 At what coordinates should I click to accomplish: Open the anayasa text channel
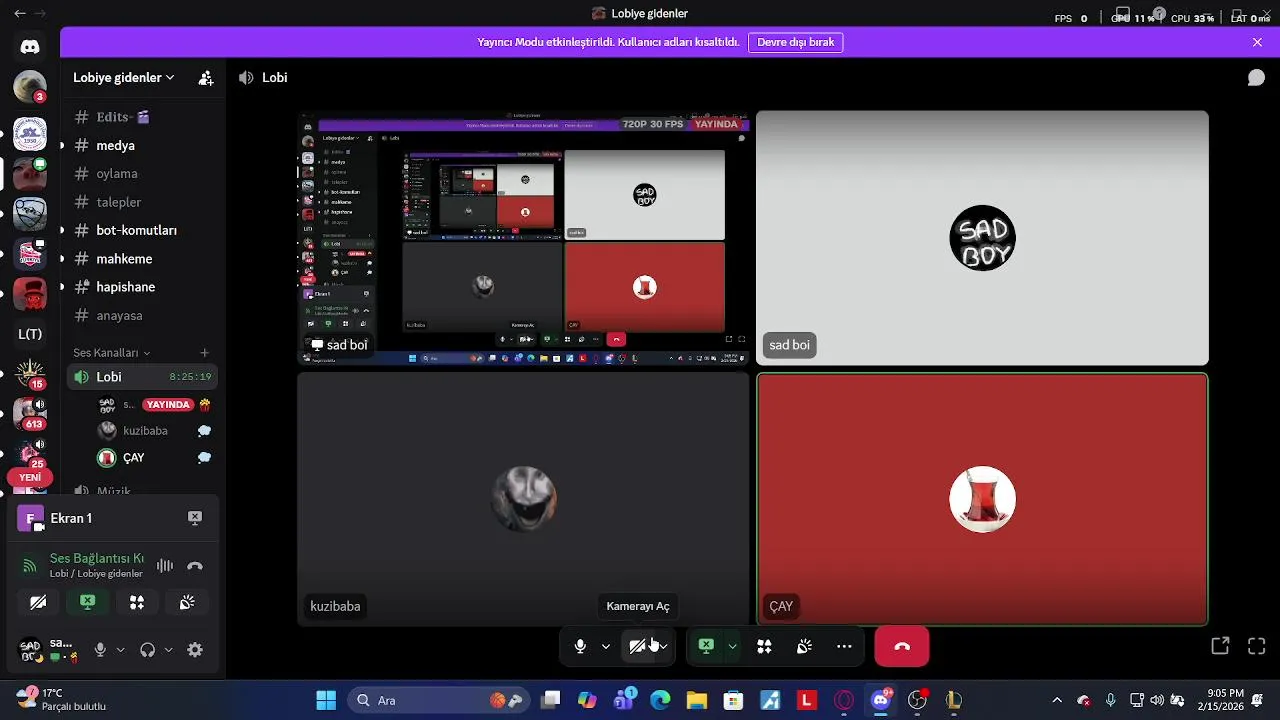tap(142, 315)
